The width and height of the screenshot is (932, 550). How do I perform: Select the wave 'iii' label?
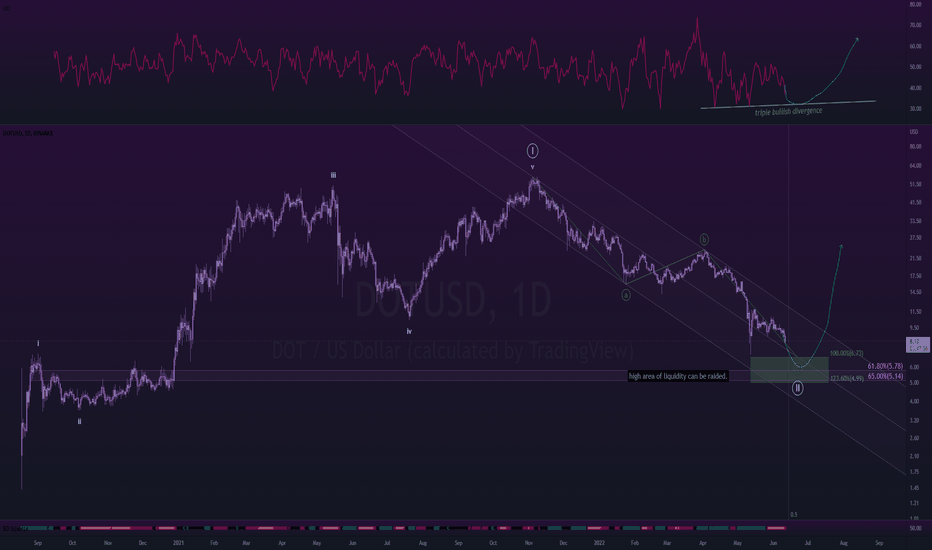point(333,175)
